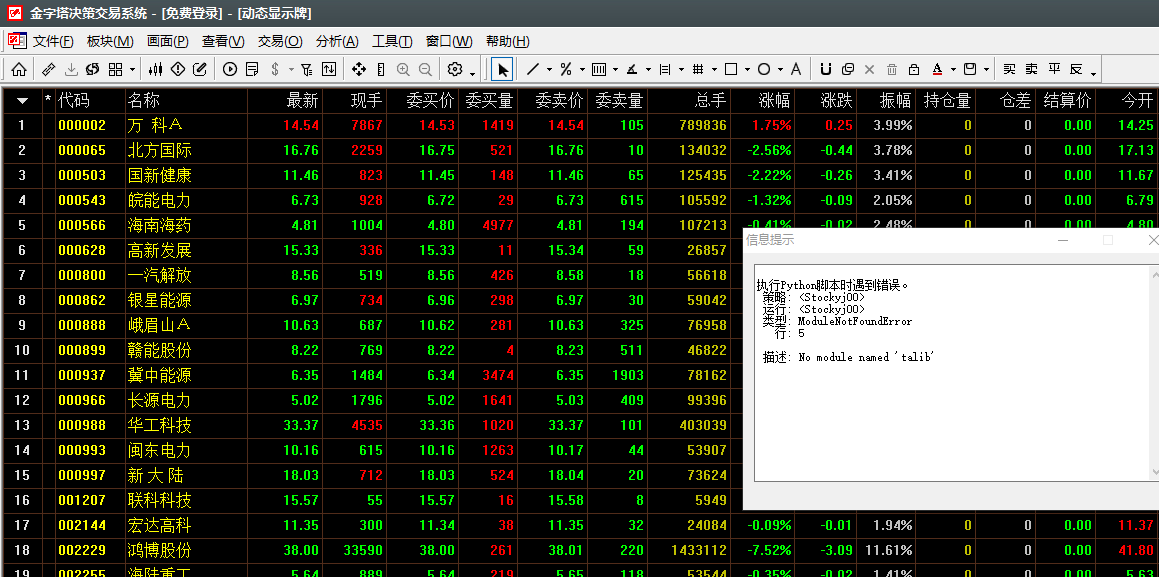
Task: Open dropdown arrow next to percent tool
Action: [x=582, y=70]
